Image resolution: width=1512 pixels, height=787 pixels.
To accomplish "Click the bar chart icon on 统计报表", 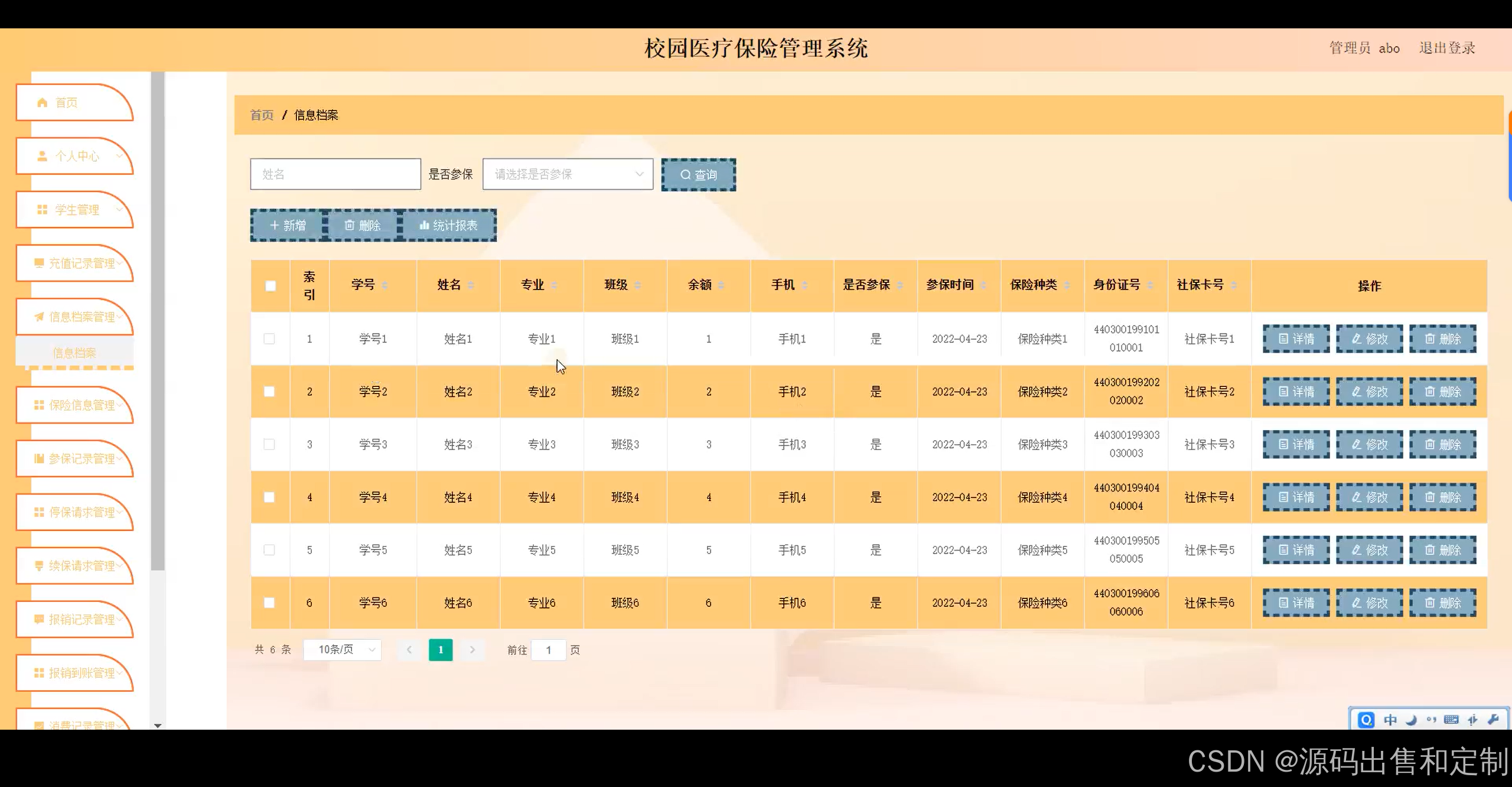I will (424, 225).
